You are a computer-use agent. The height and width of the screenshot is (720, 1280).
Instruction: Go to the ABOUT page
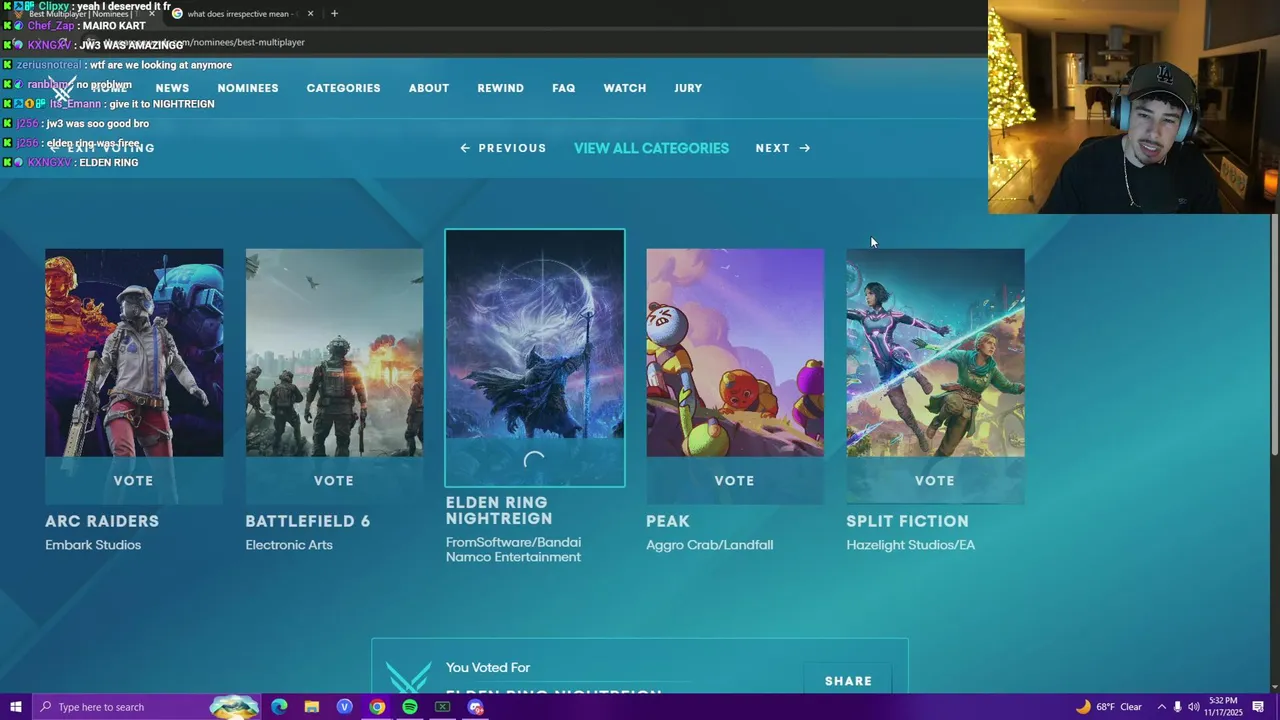pyautogui.click(x=429, y=88)
